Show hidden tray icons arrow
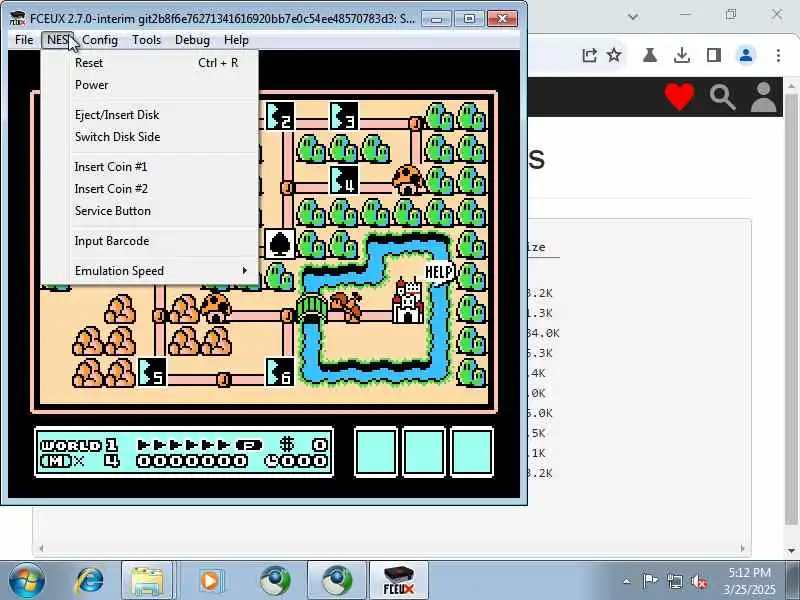 tap(627, 581)
